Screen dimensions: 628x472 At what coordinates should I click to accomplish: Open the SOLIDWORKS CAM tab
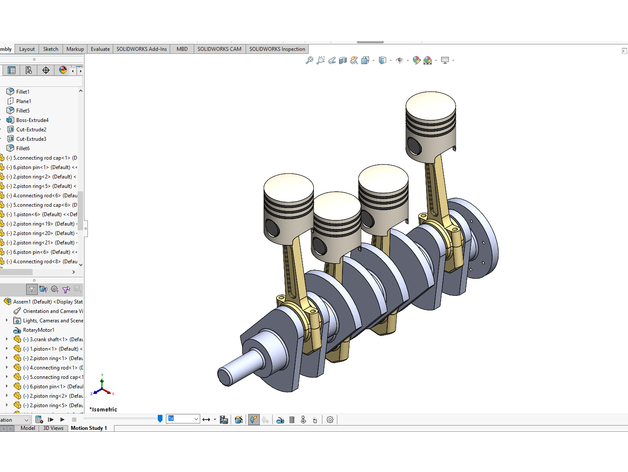(219, 48)
